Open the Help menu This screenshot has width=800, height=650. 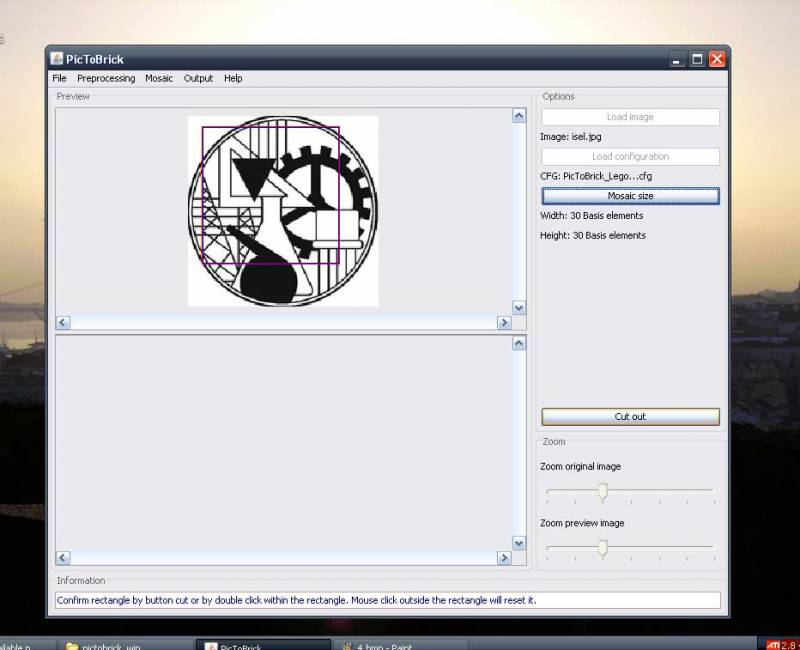click(x=233, y=78)
